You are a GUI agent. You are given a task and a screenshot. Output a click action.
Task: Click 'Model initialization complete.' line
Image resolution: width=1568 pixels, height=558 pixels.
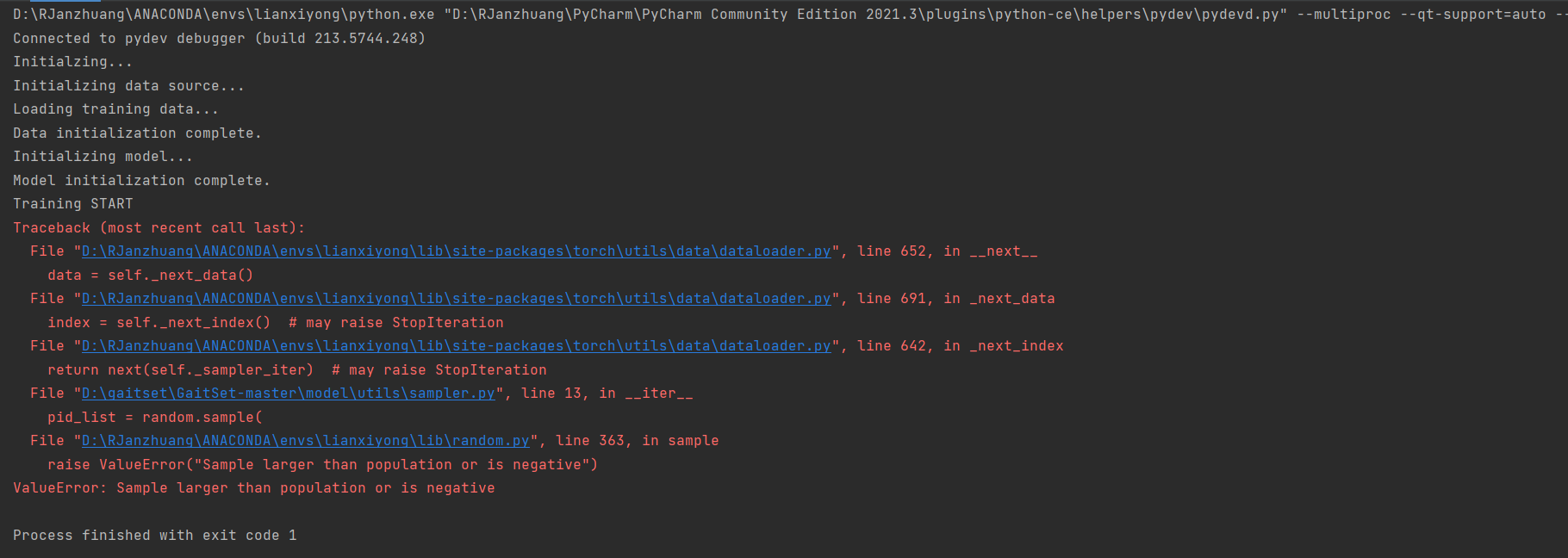(x=141, y=181)
